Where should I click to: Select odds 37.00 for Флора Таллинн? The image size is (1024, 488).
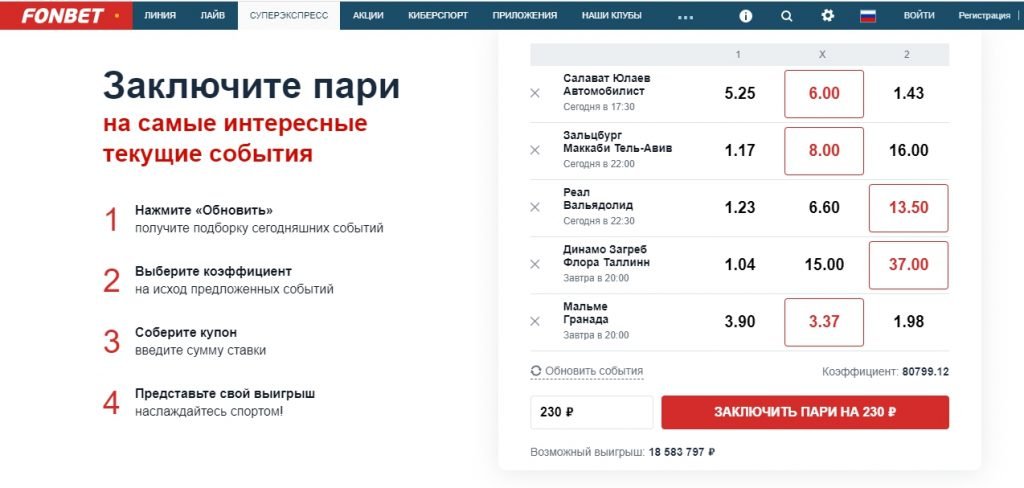pos(908,265)
